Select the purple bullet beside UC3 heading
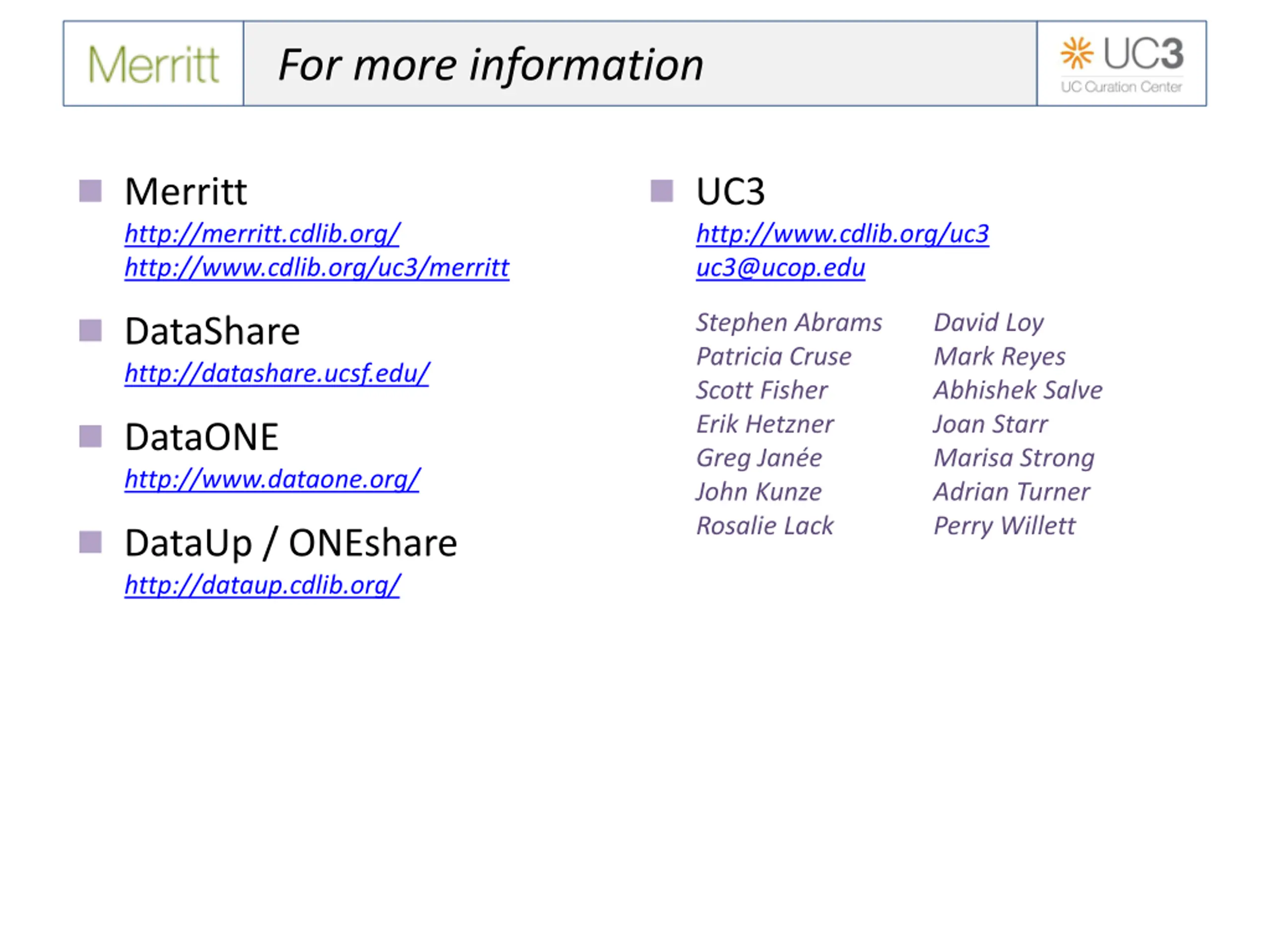The width and height of the screenshot is (1270, 952). (x=662, y=191)
